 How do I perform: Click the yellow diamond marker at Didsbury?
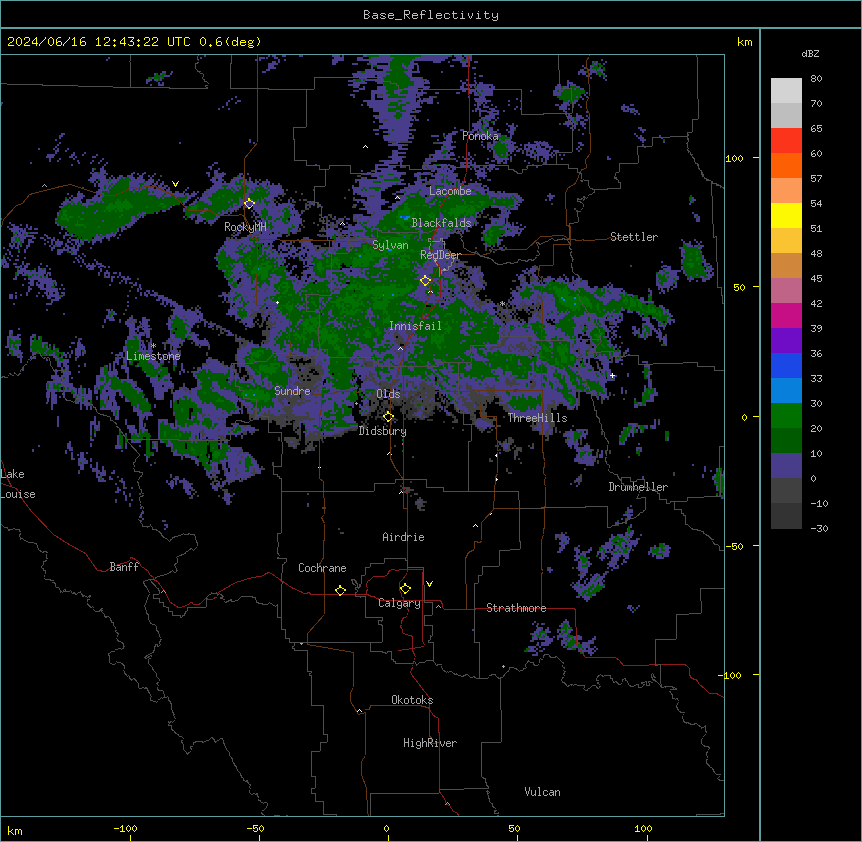tap(388, 417)
